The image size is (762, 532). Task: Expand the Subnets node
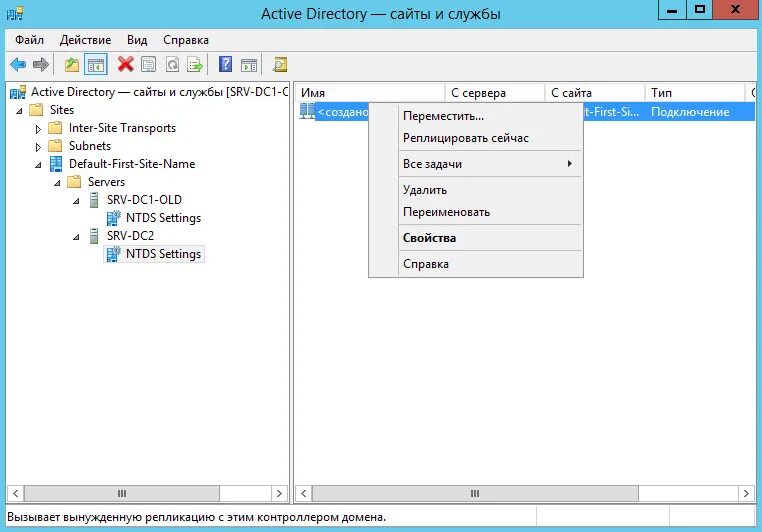pyautogui.click(x=38, y=147)
